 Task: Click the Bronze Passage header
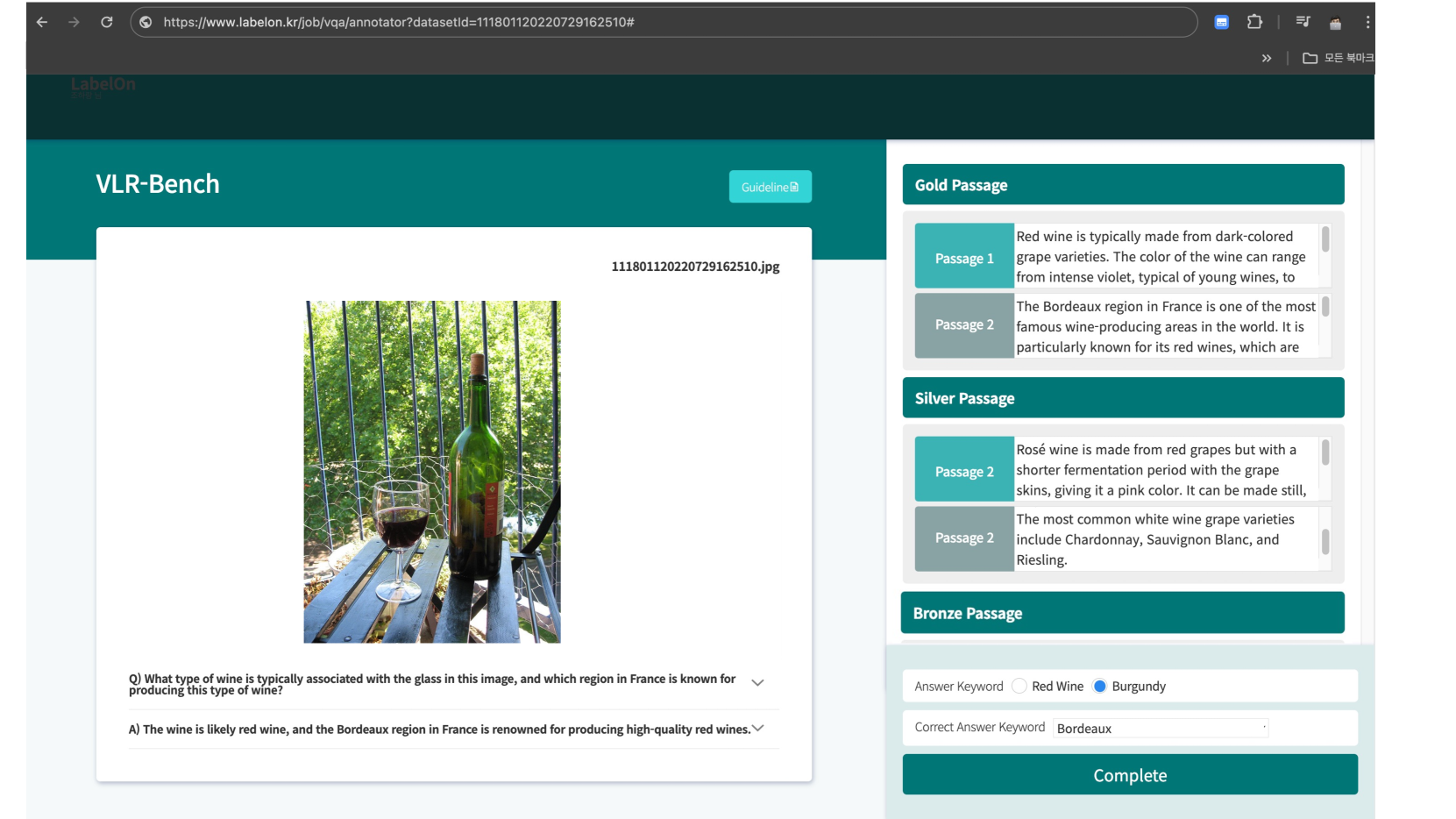pos(1123,612)
